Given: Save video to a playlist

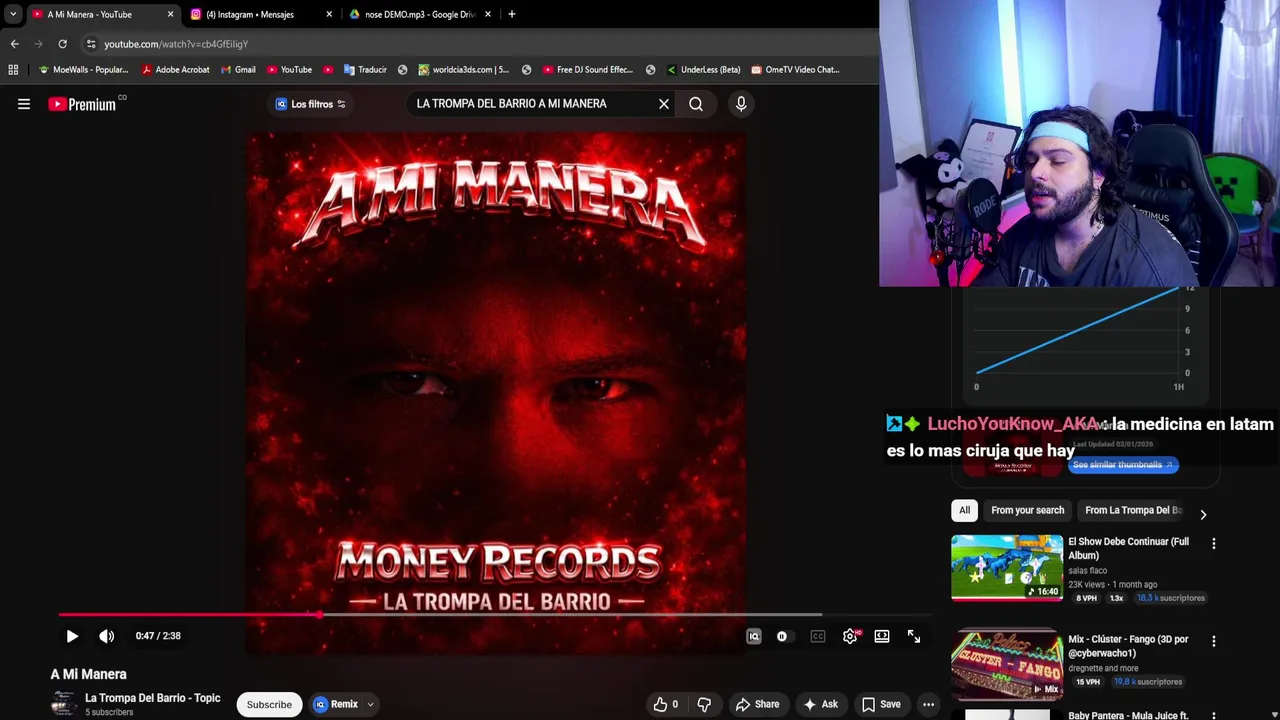Looking at the screenshot, I should pos(881,704).
